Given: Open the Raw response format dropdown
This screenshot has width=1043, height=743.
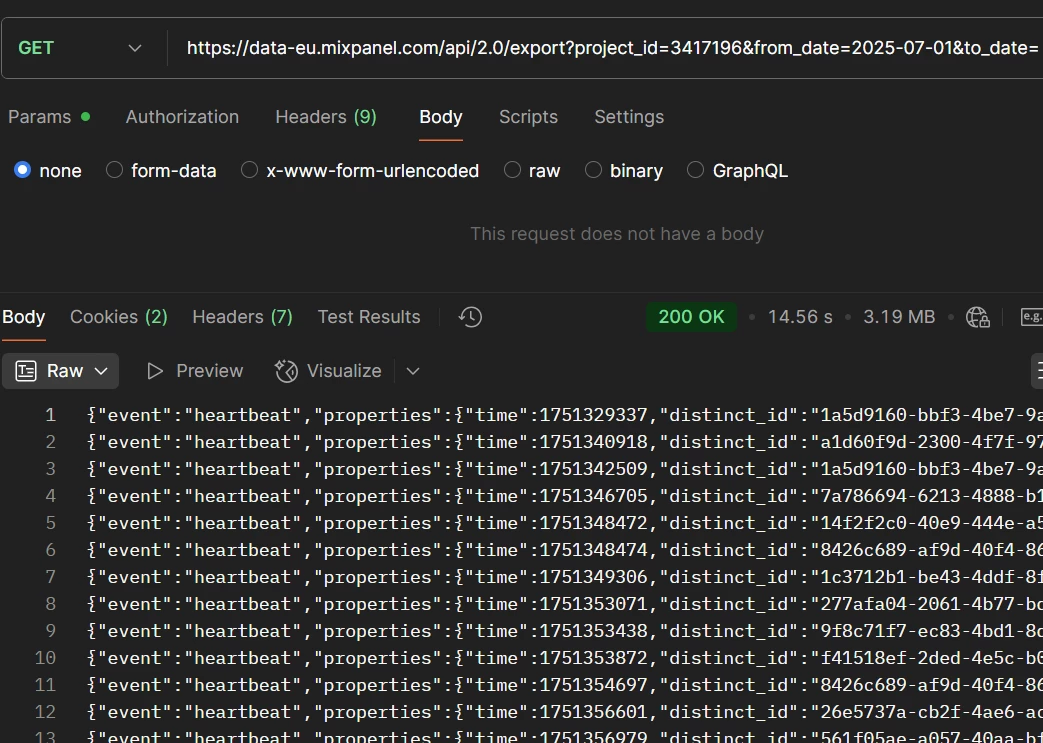Looking at the screenshot, I should pyautogui.click(x=61, y=371).
